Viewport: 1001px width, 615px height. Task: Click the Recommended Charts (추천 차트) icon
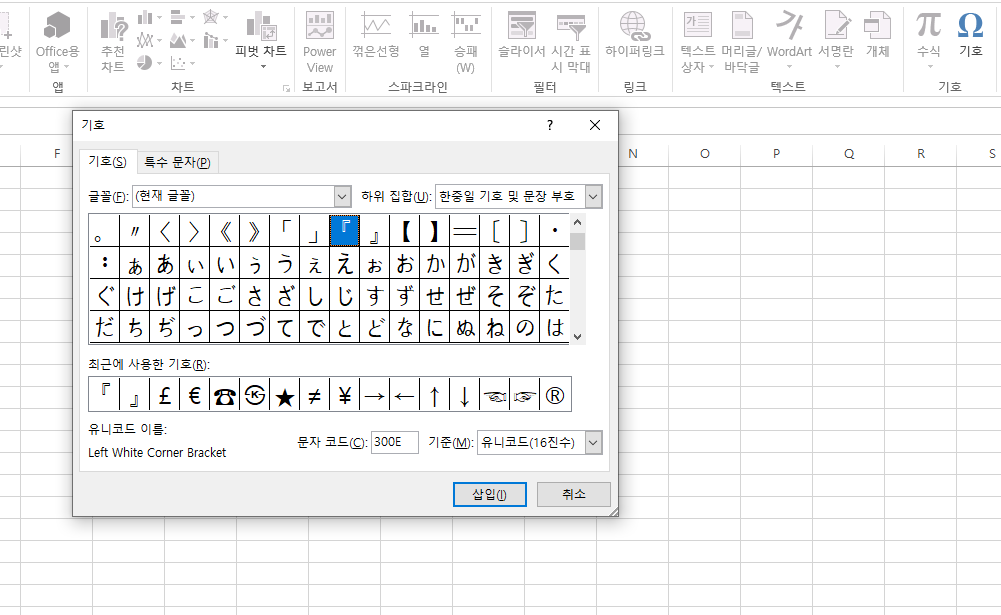click(x=114, y=42)
